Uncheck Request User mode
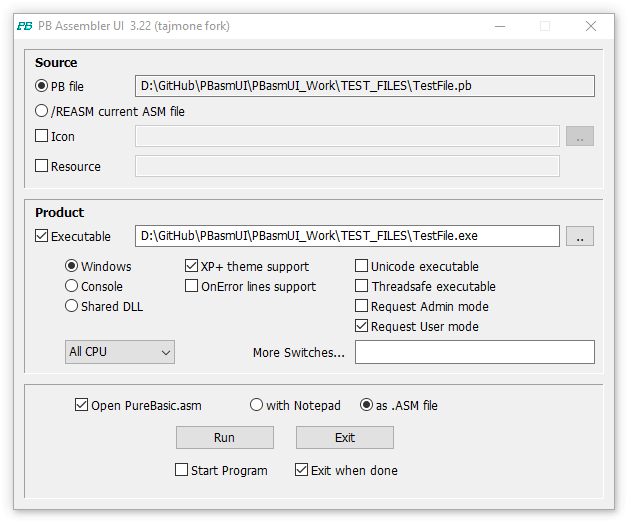This screenshot has height=523, width=628. tap(361, 326)
